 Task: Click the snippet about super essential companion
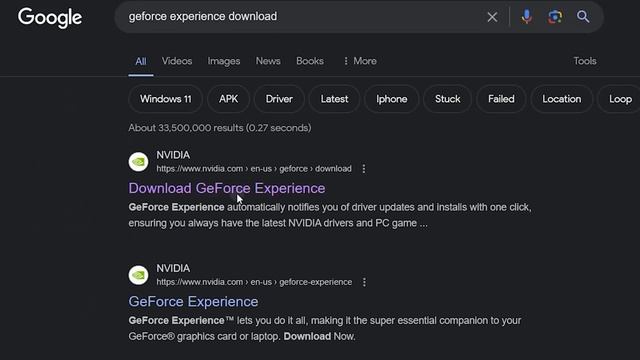(325, 329)
